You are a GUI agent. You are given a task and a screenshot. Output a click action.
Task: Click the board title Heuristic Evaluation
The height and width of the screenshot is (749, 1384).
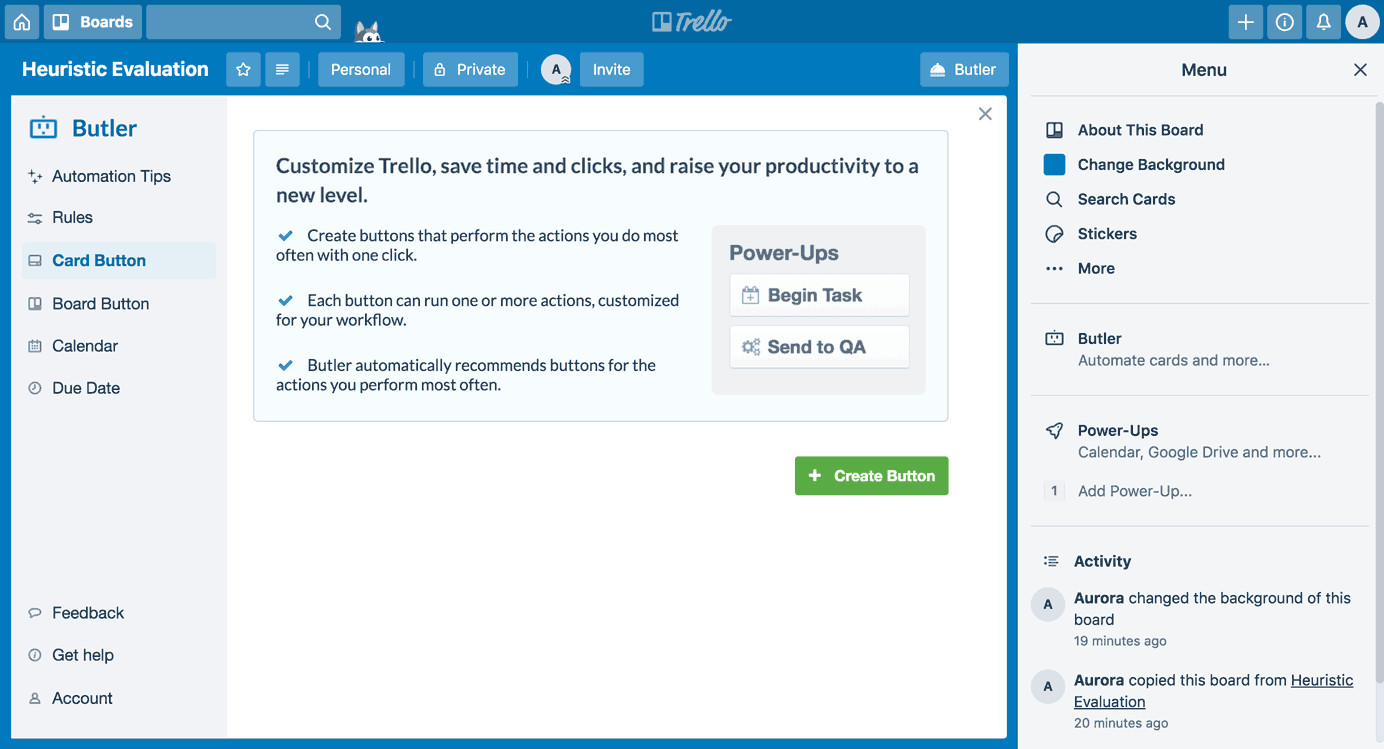[115, 69]
